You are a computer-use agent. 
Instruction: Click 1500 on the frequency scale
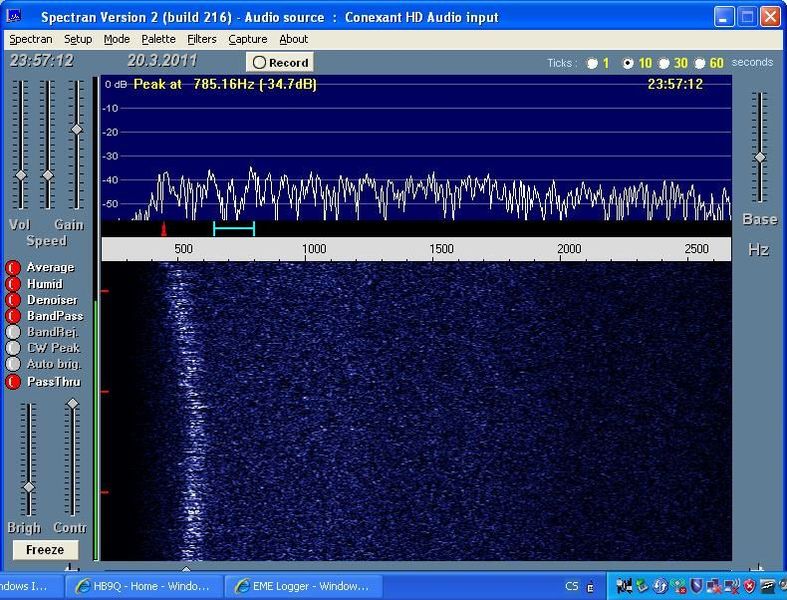point(441,249)
